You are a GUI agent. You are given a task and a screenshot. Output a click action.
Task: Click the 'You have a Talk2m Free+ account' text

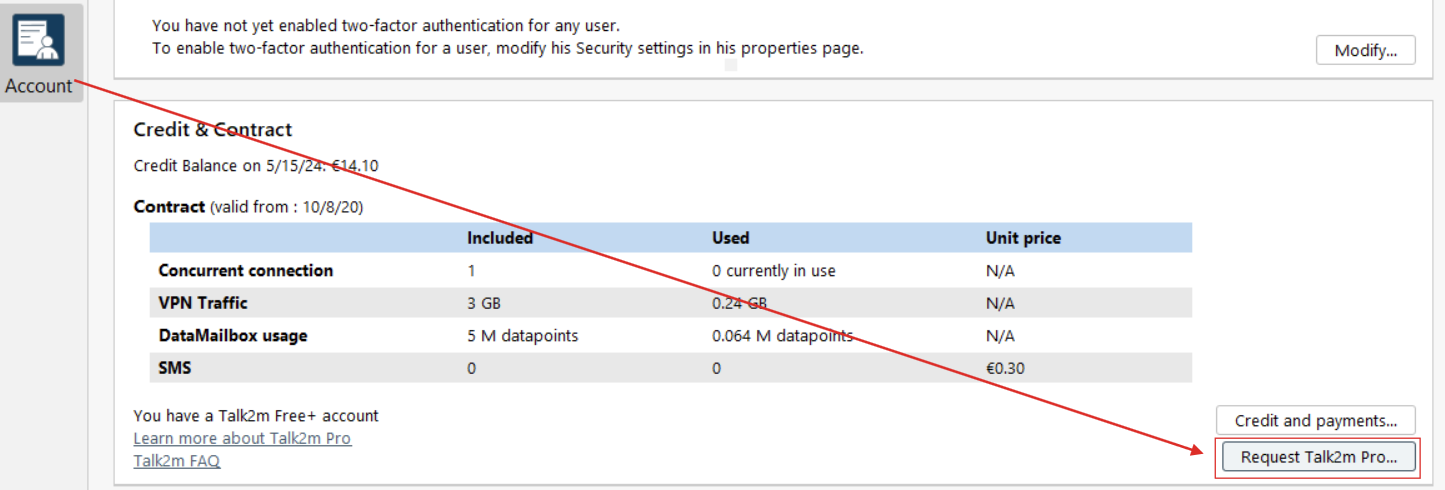[256, 415]
